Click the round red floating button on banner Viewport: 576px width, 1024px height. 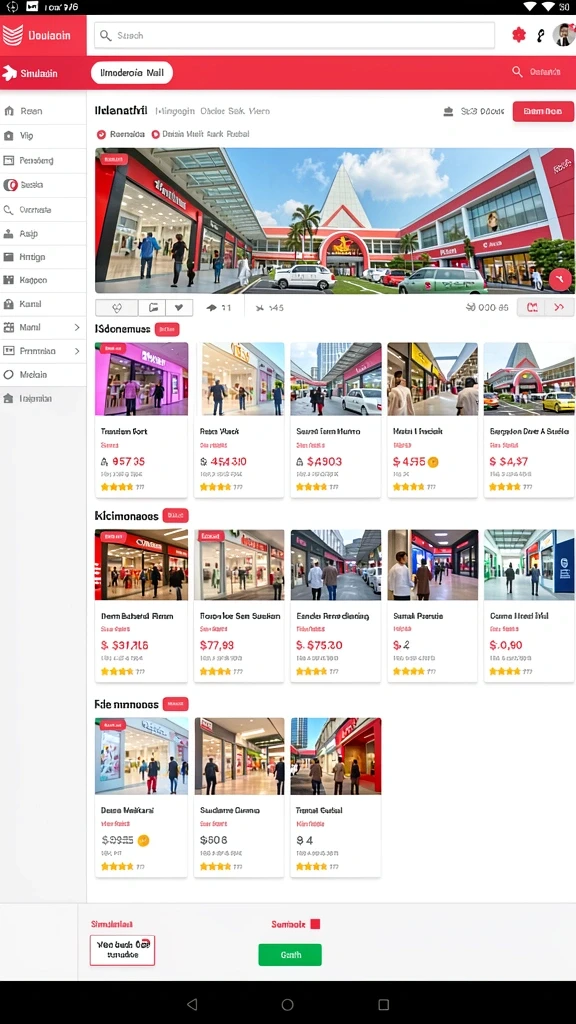point(560,280)
